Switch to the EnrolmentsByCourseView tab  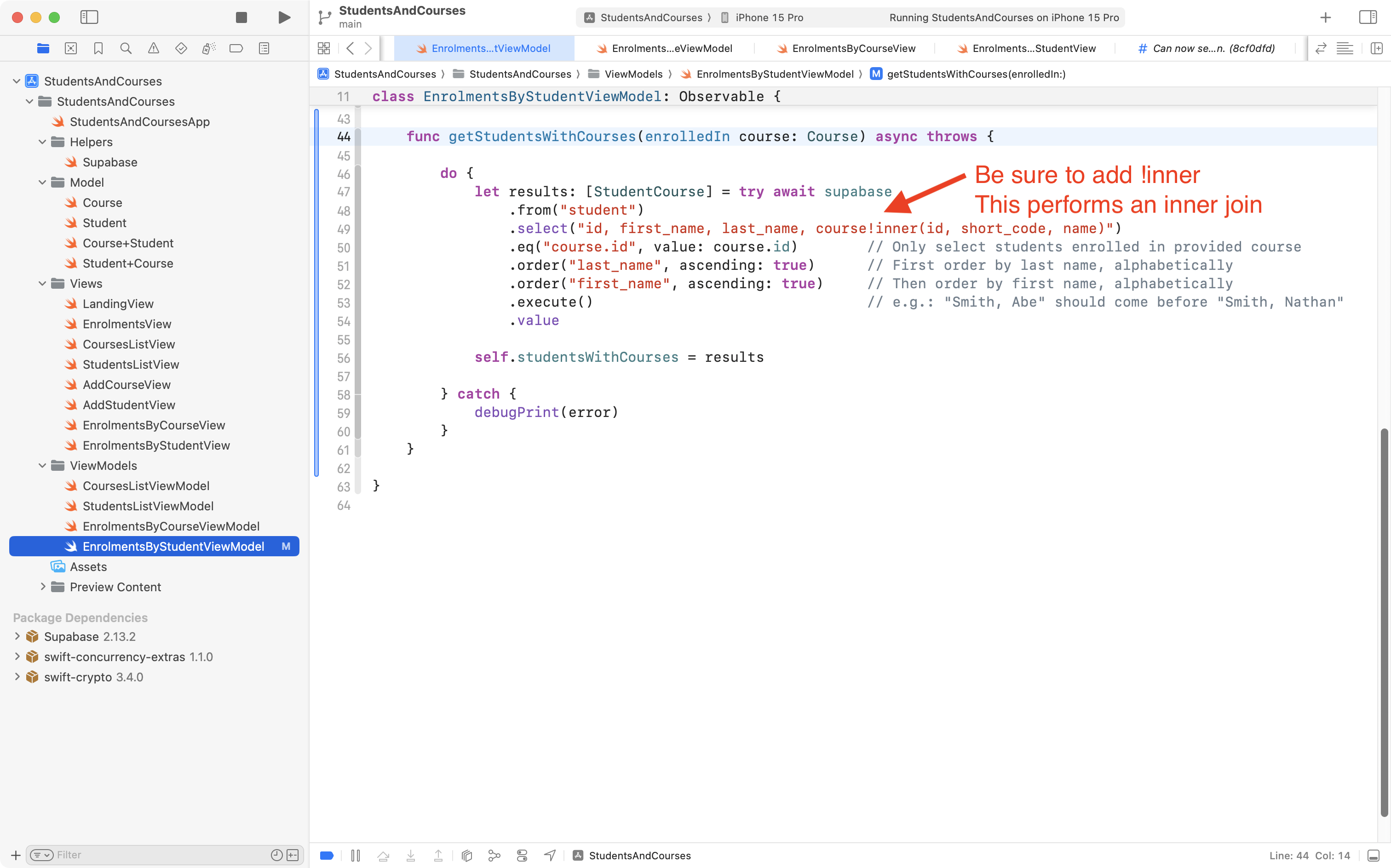point(853,48)
